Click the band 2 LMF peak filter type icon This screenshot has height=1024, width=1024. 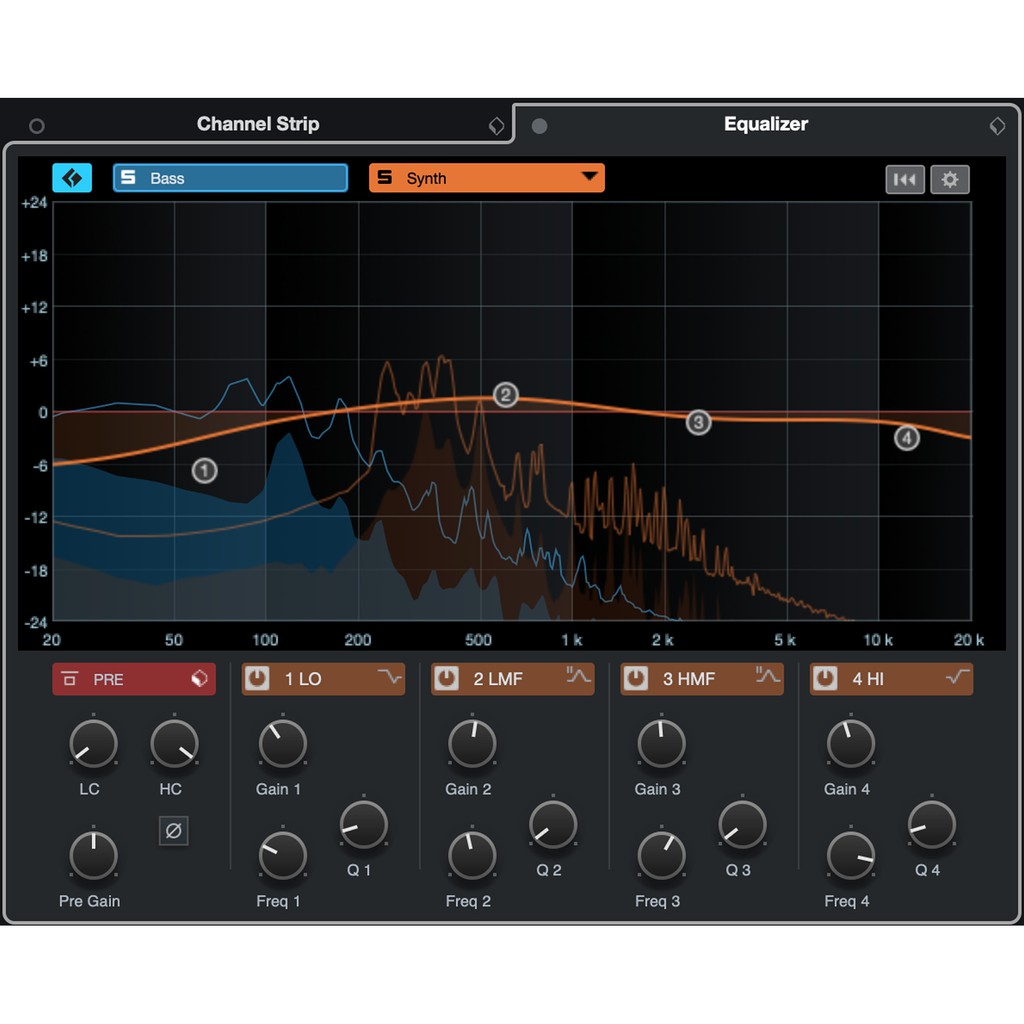point(578,678)
